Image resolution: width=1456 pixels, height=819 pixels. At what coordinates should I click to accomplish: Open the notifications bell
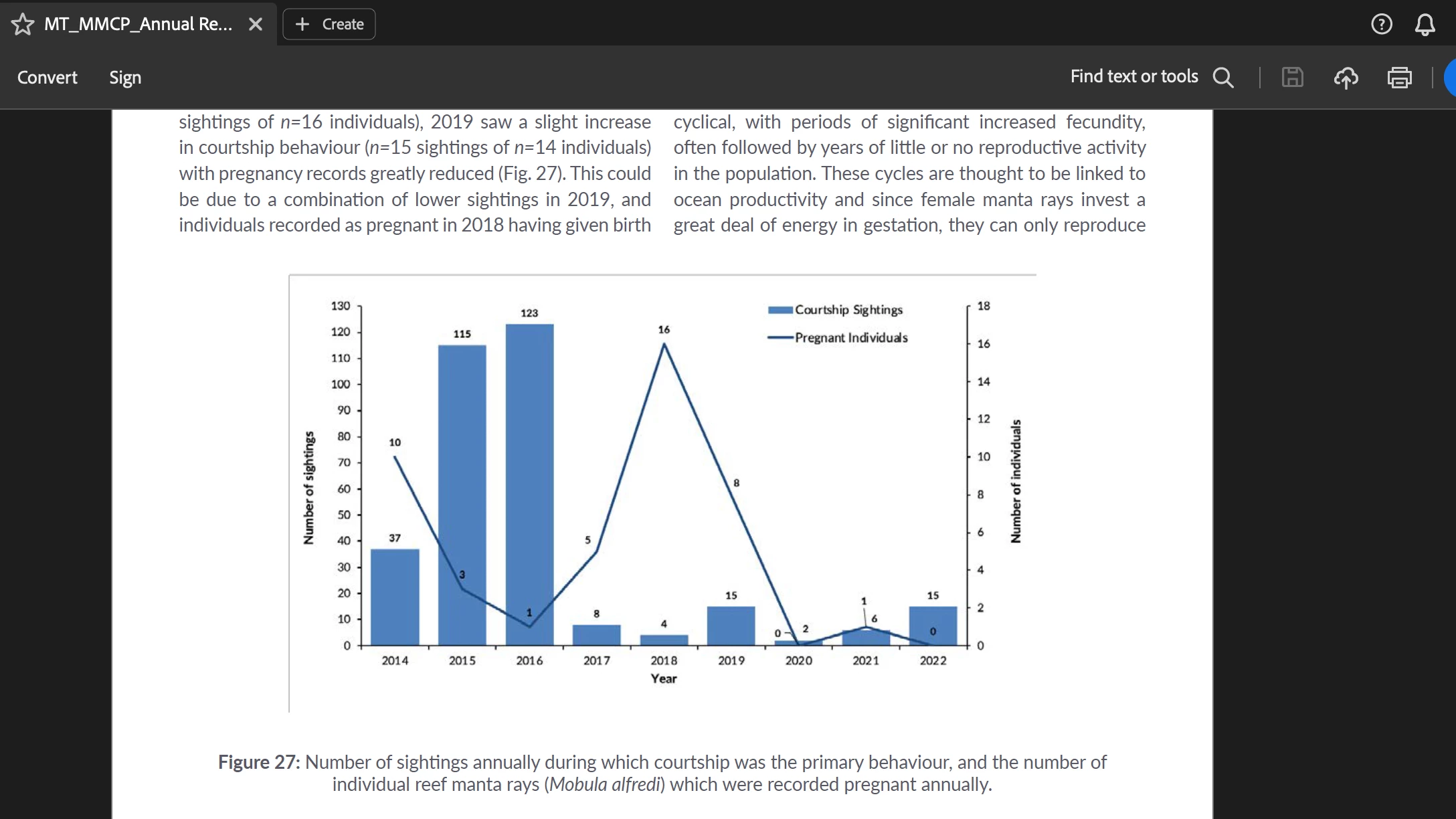coord(1425,24)
